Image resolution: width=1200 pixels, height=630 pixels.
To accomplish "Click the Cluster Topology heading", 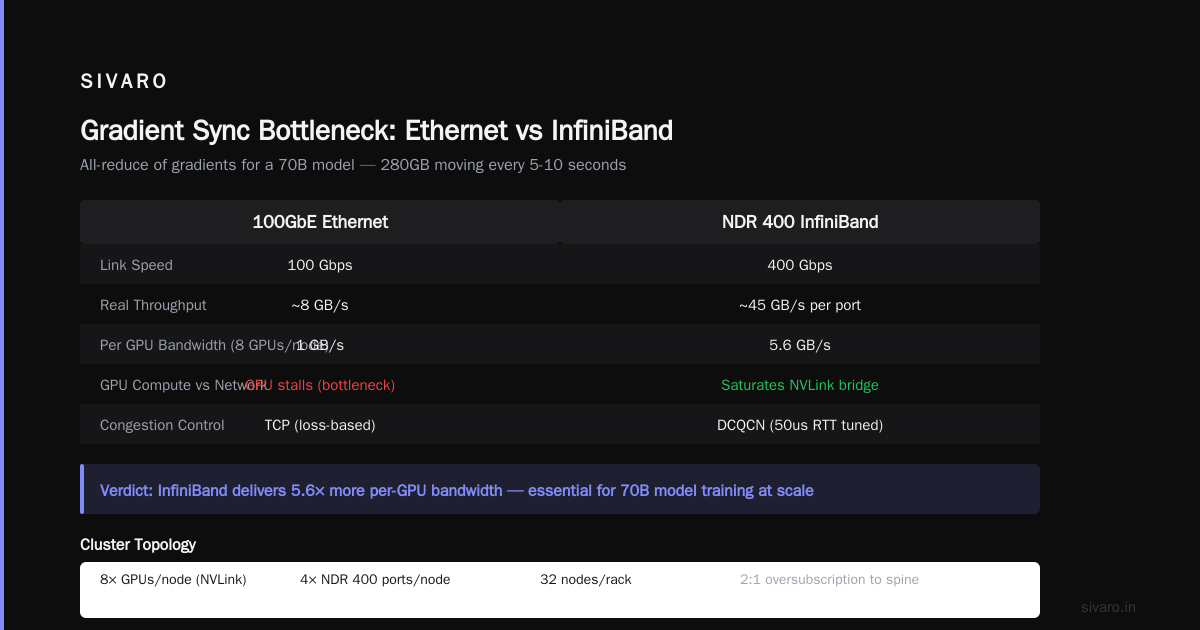I will tap(138, 545).
